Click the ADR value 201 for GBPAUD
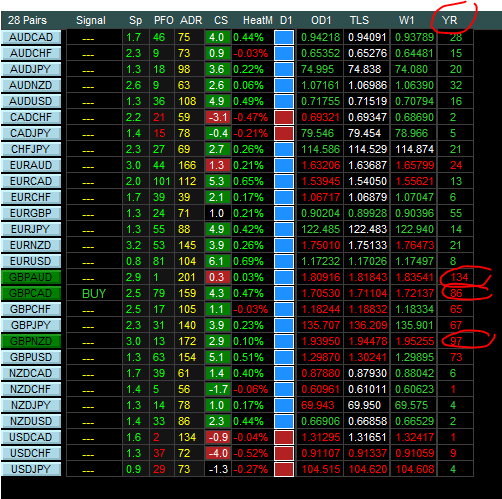502x499 pixels. [187, 277]
